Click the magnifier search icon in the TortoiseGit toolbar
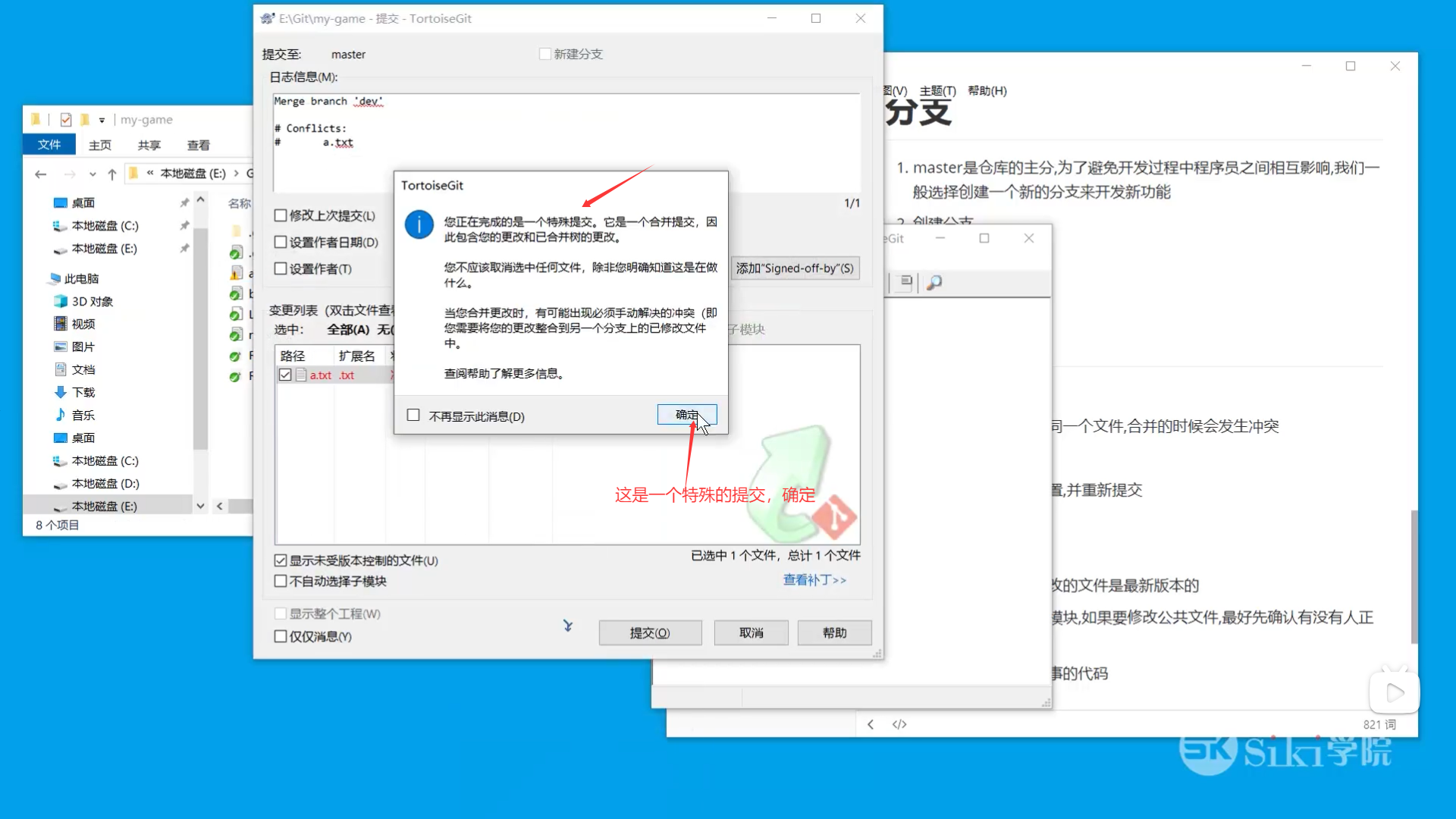The width and height of the screenshot is (1456, 819). coord(934,282)
